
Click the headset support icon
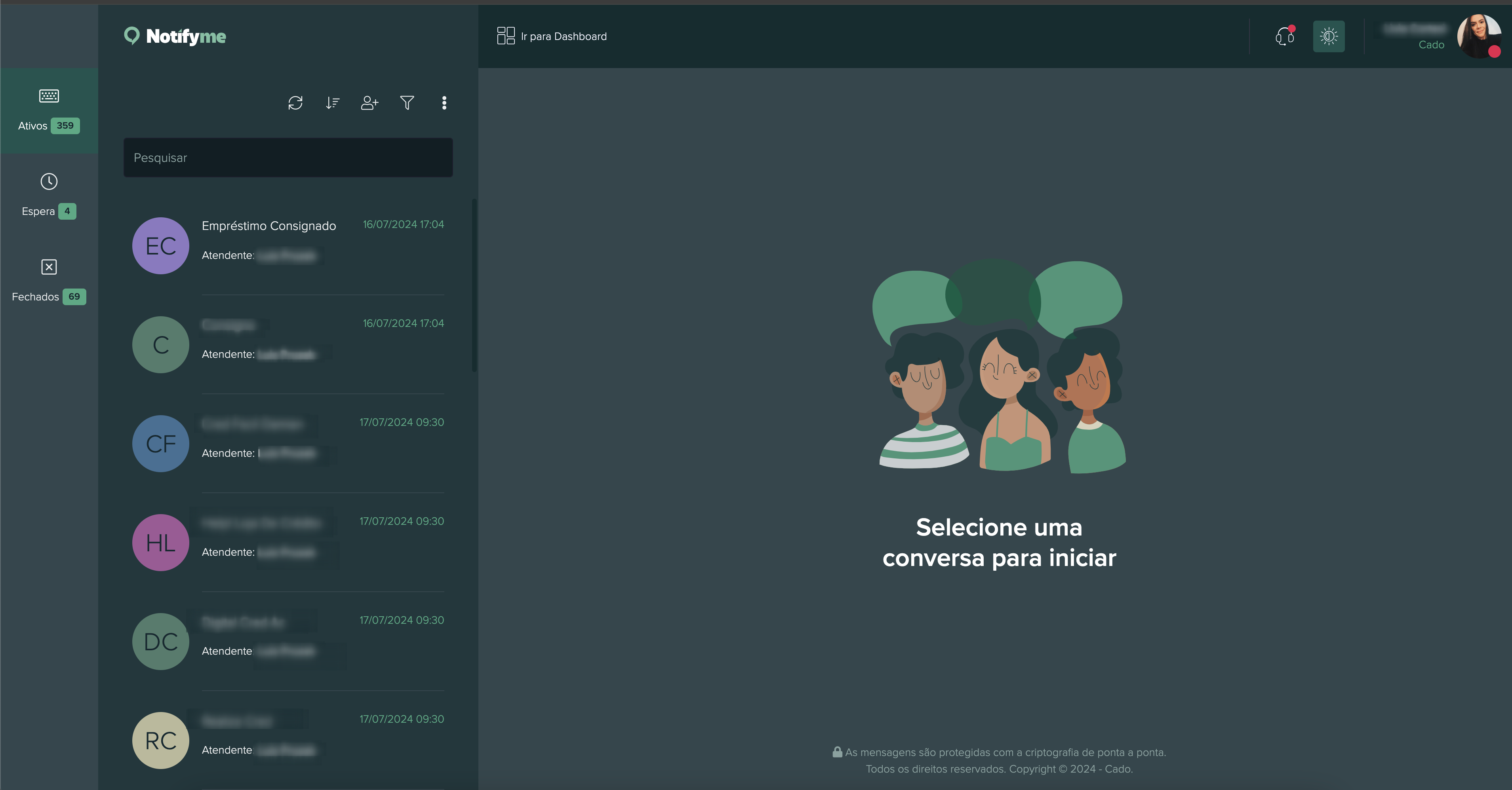point(1284,36)
